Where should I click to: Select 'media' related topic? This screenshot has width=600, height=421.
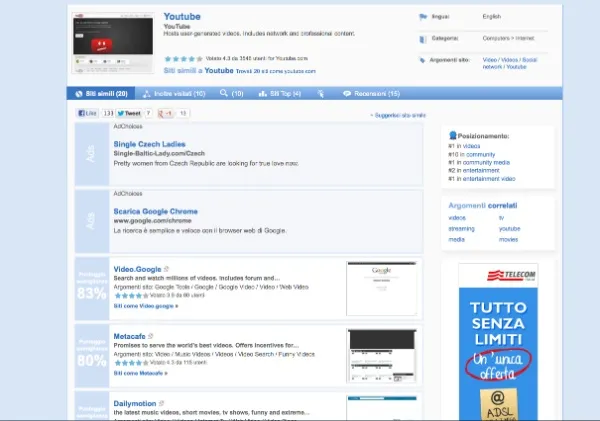[456, 239]
